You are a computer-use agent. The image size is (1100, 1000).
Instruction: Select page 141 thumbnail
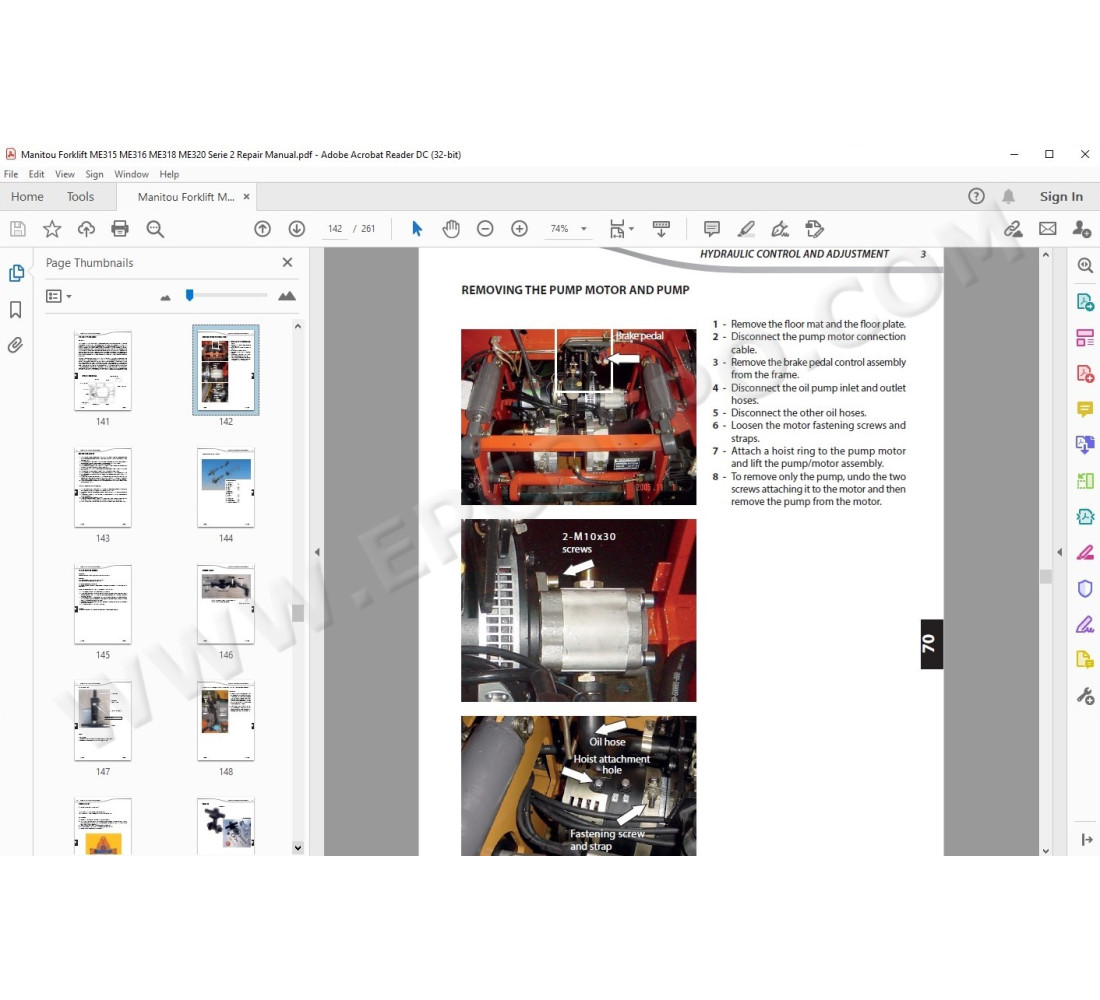tap(102, 371)
